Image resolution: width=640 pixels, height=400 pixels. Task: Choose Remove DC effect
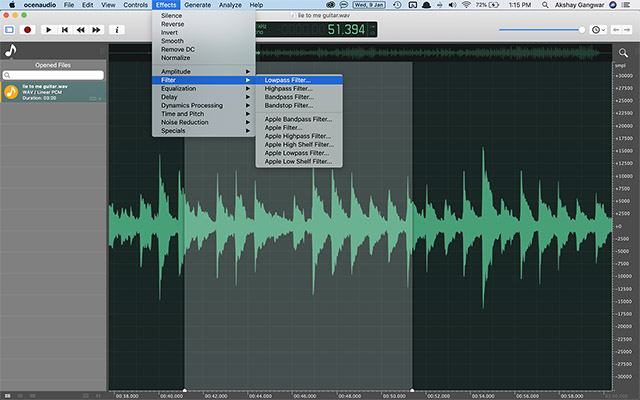click(x=204, y=49)
